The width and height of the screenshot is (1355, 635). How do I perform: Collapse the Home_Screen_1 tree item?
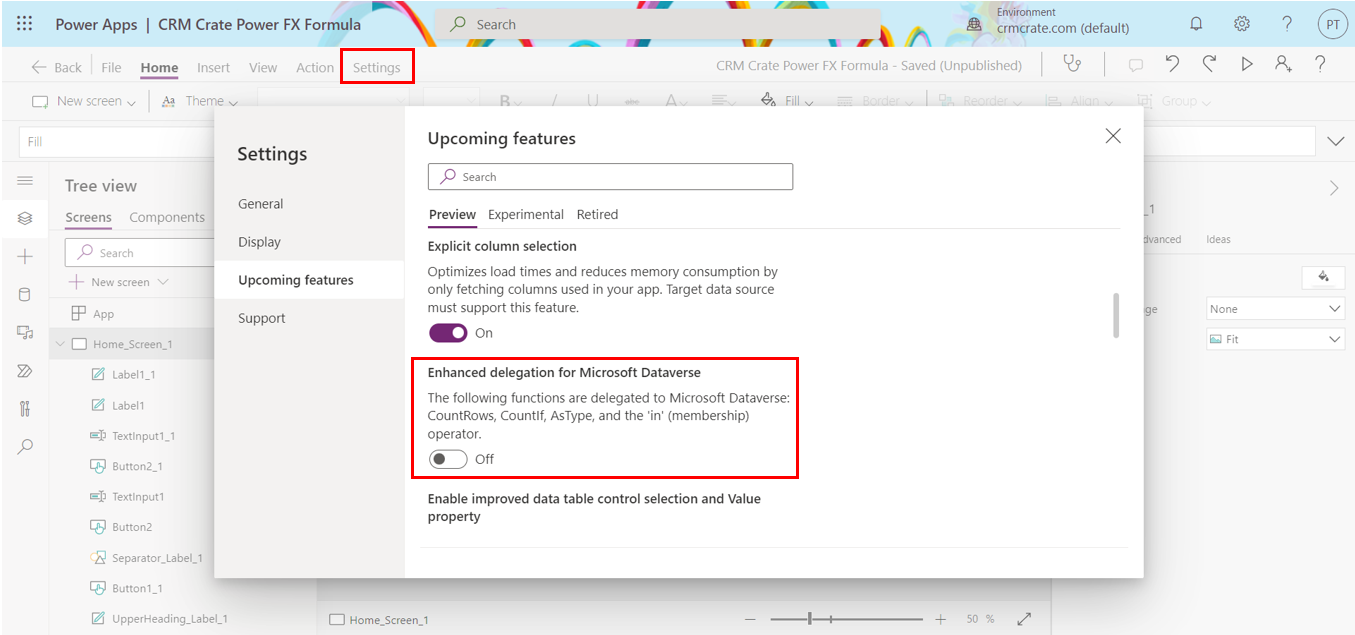coord(58,343)
